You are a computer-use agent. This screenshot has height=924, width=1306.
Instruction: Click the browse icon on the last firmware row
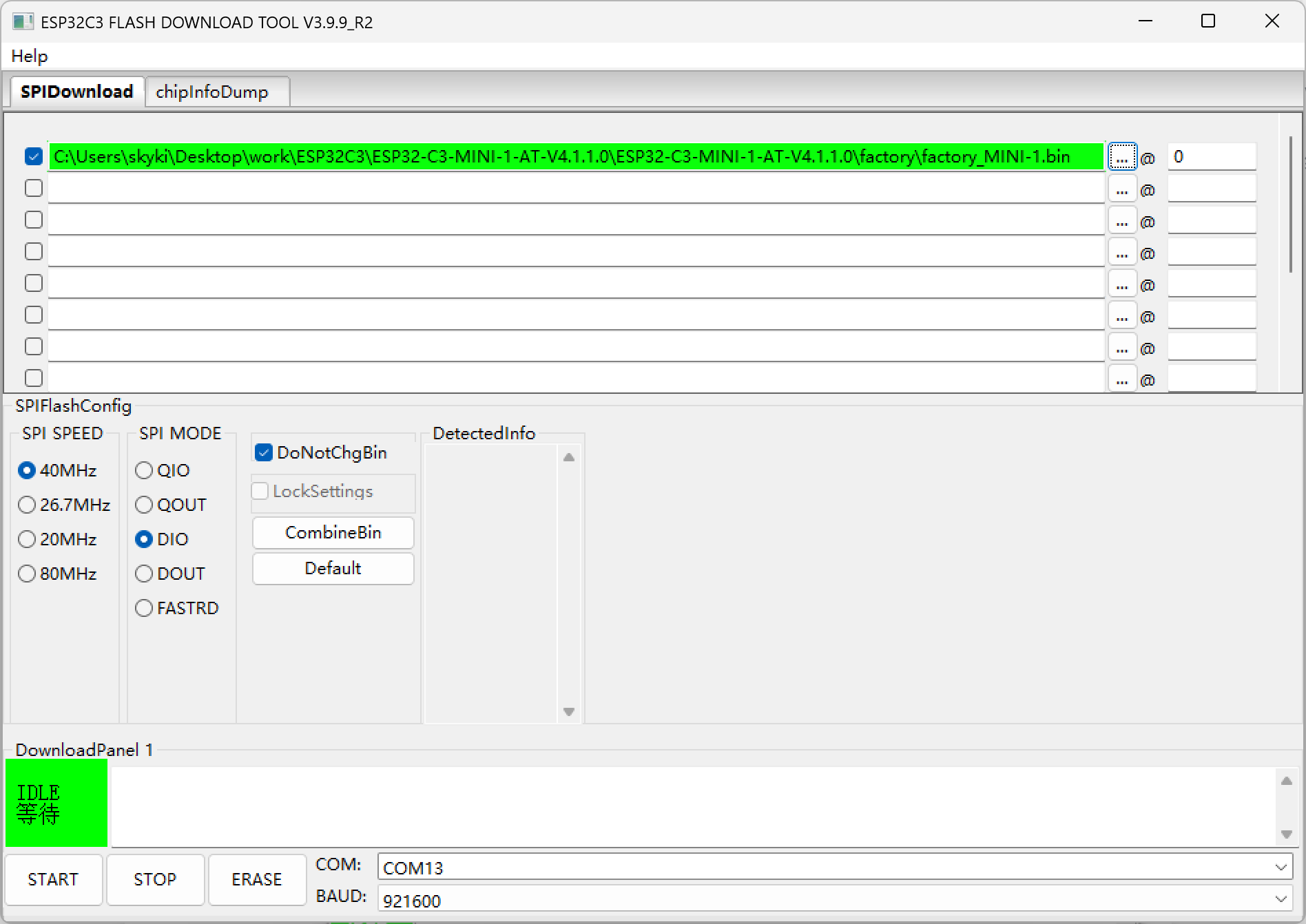pos(1122,378)
